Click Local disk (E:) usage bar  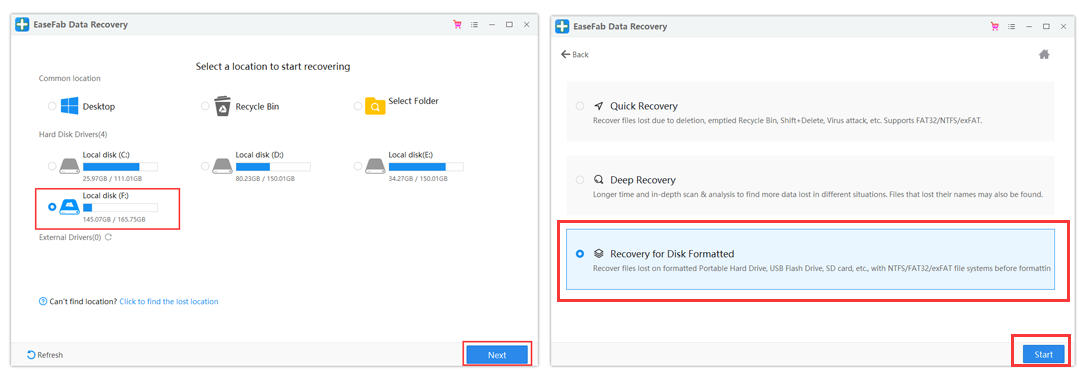pyautogui.click(x=425, y=167)
